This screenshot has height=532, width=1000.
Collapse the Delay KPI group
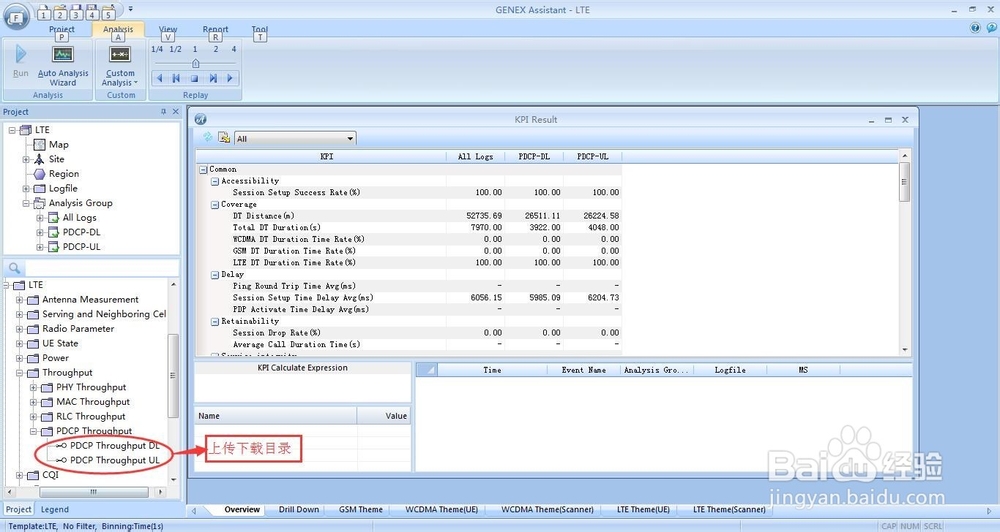[x=215, y=275]
